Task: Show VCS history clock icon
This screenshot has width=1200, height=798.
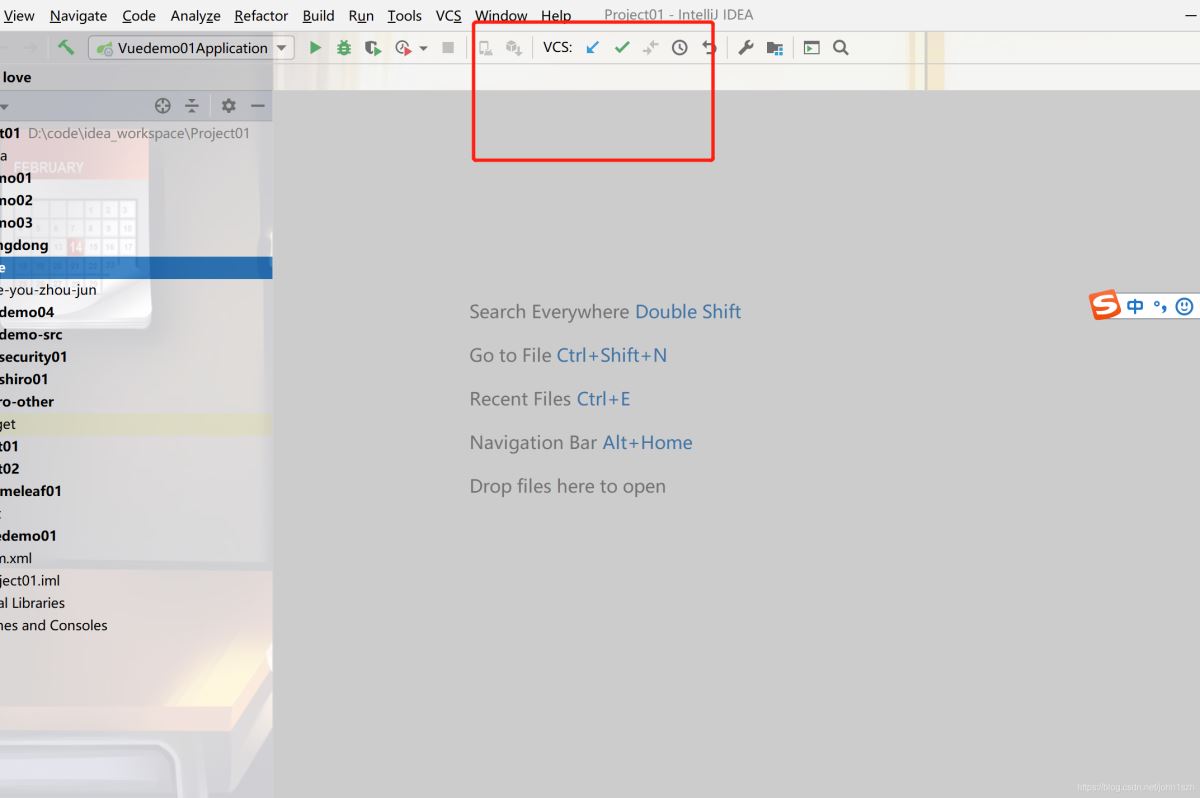Action: tap(680, 47)
